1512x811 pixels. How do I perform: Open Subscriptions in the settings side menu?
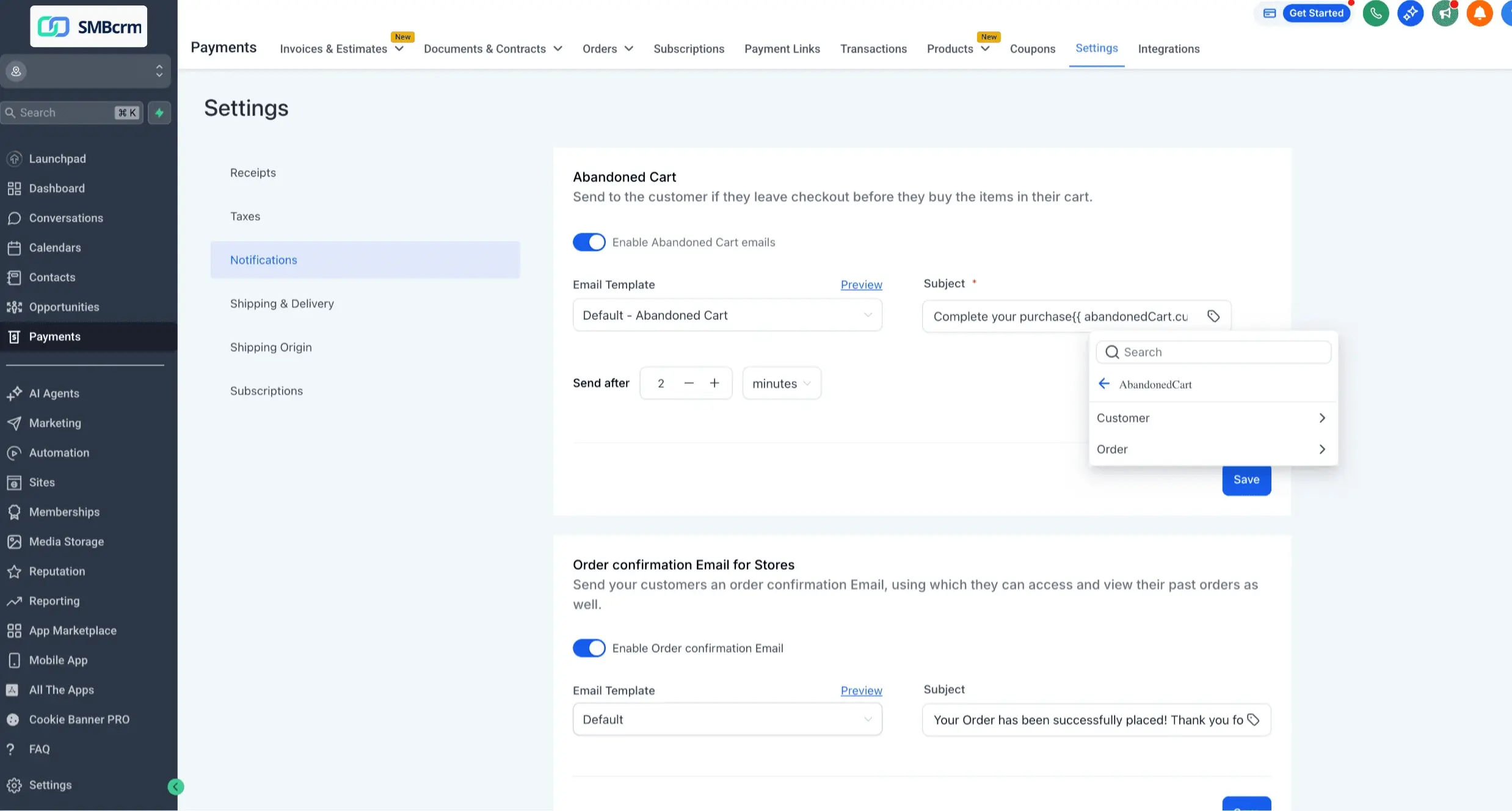(365, 391)
